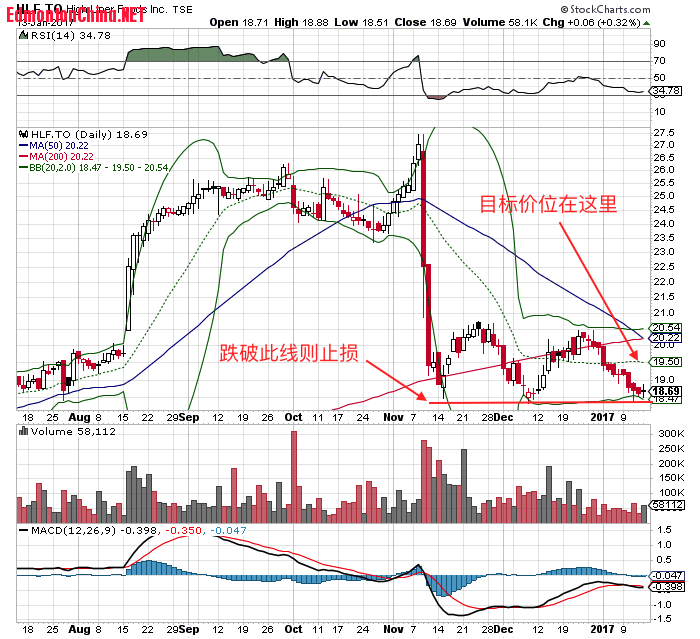Click the 300K label on volume axis
This screenshot has width=700, height=639.
671,434
